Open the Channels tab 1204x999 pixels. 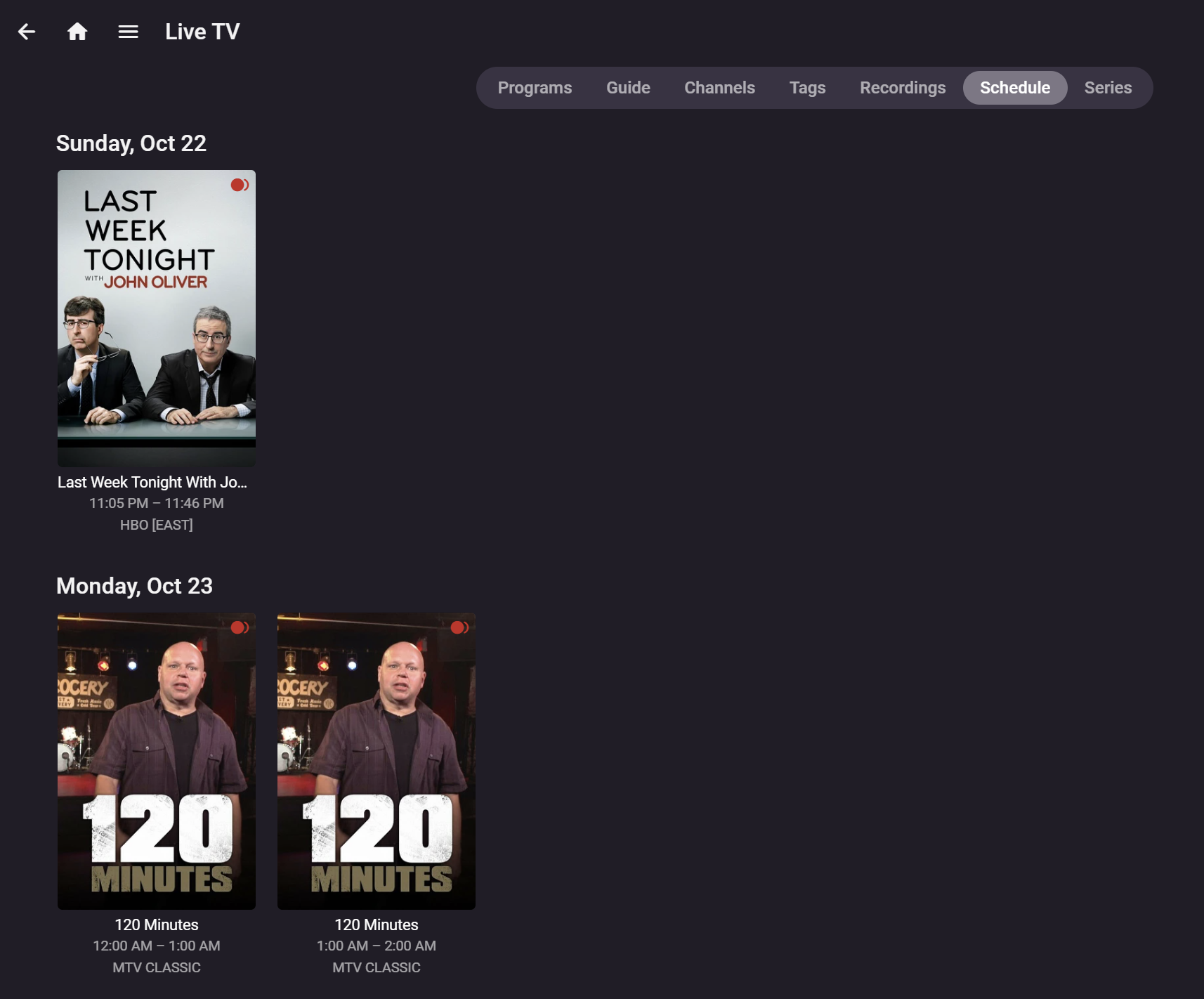[x=719, y=88]
